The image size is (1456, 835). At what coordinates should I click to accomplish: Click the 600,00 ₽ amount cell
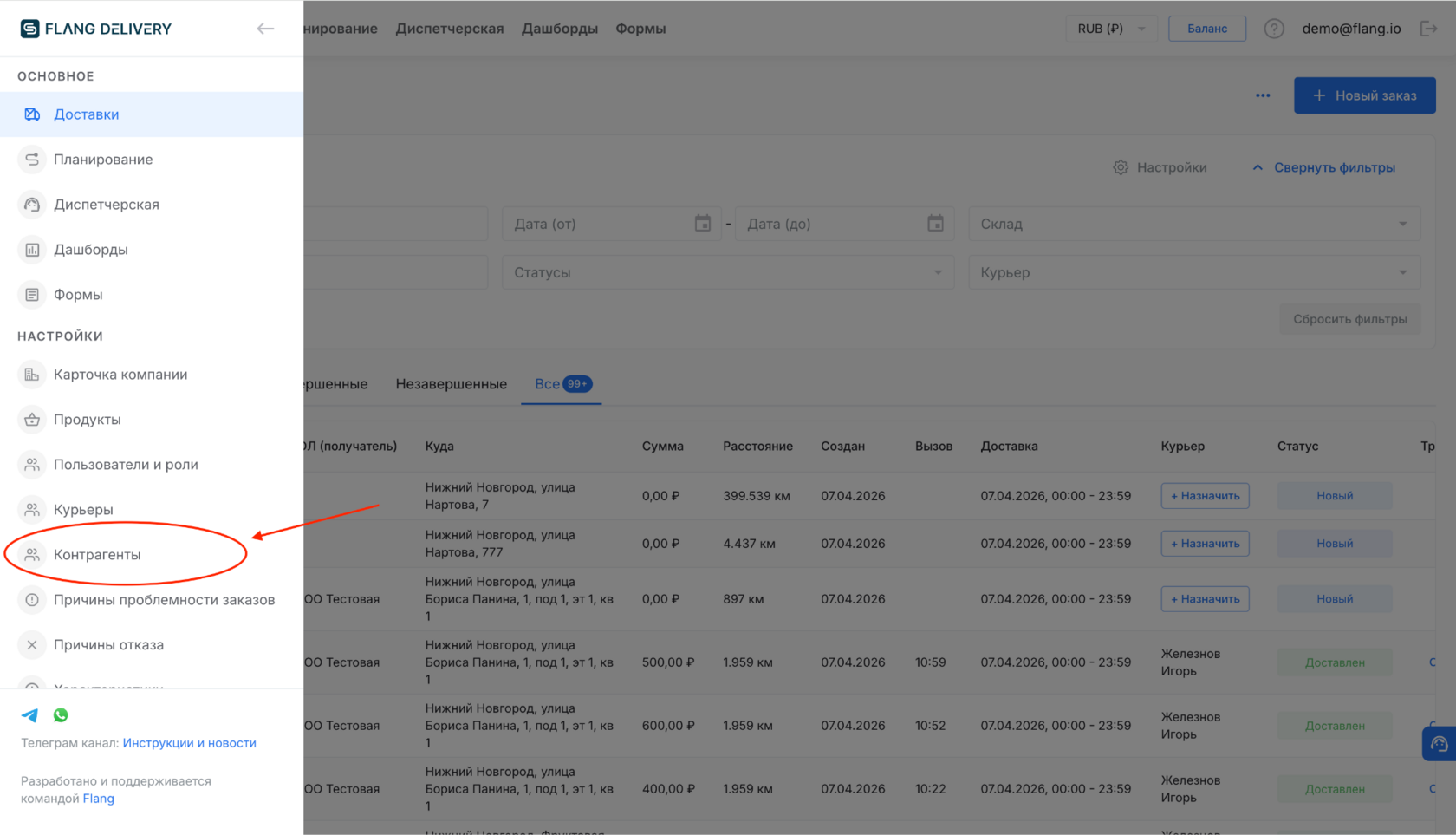click(x=668, y=726)
